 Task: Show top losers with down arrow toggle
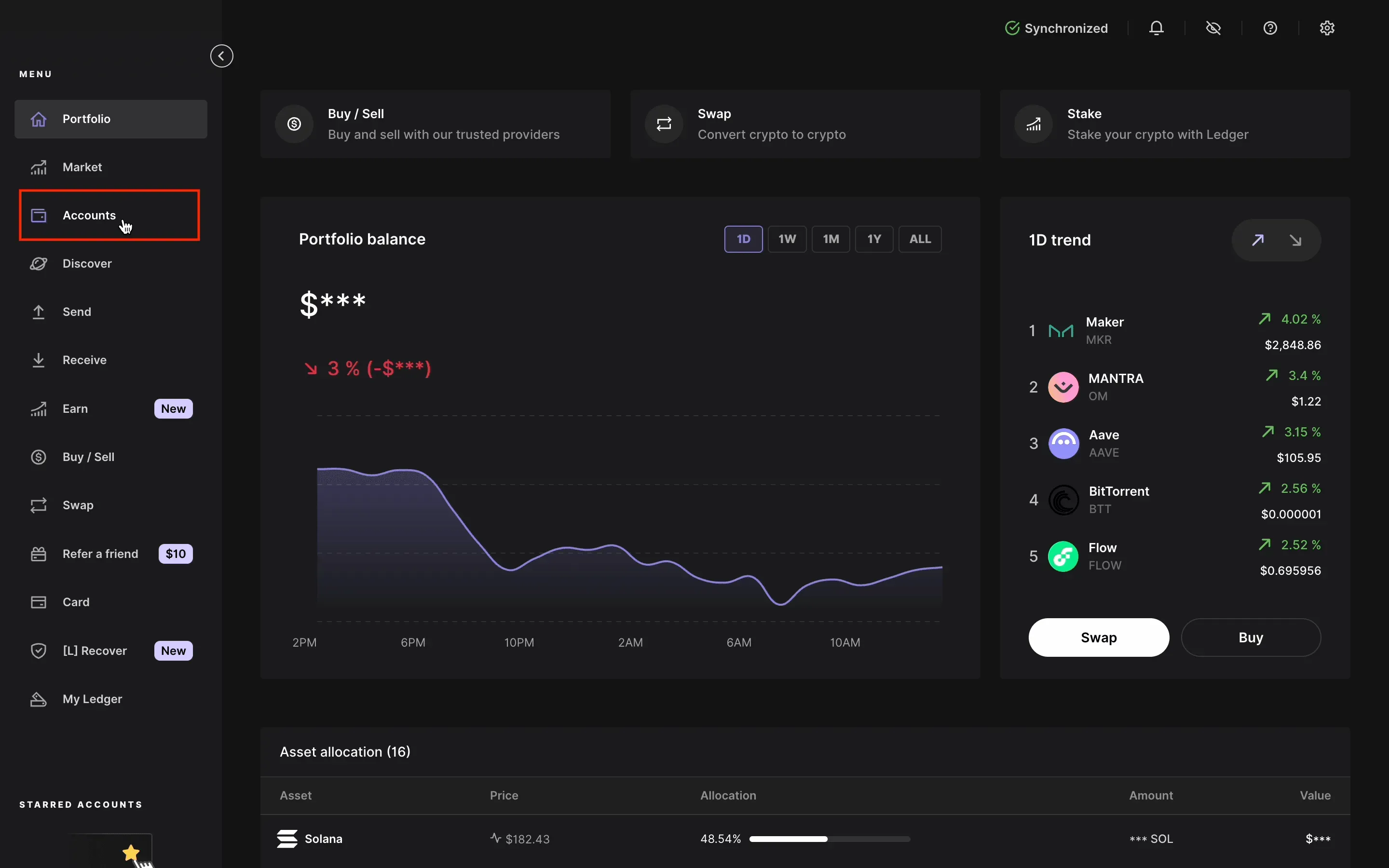(x=1295, y=240)
